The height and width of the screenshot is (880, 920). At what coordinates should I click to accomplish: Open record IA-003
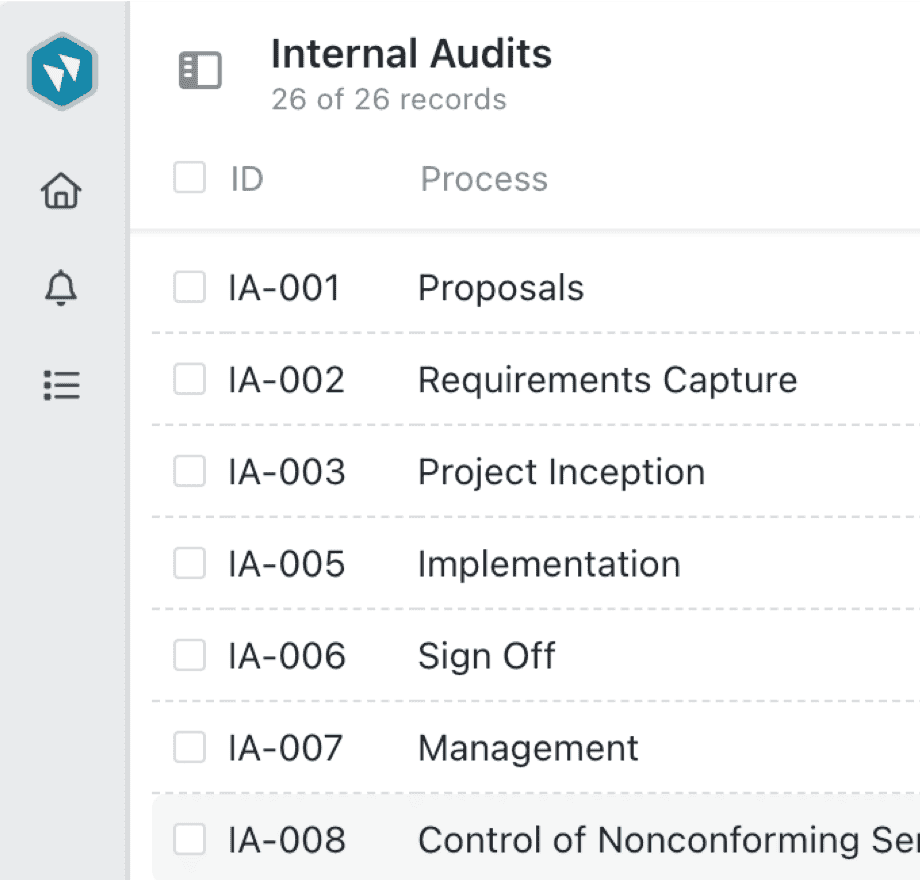click(x=286, y=472)
